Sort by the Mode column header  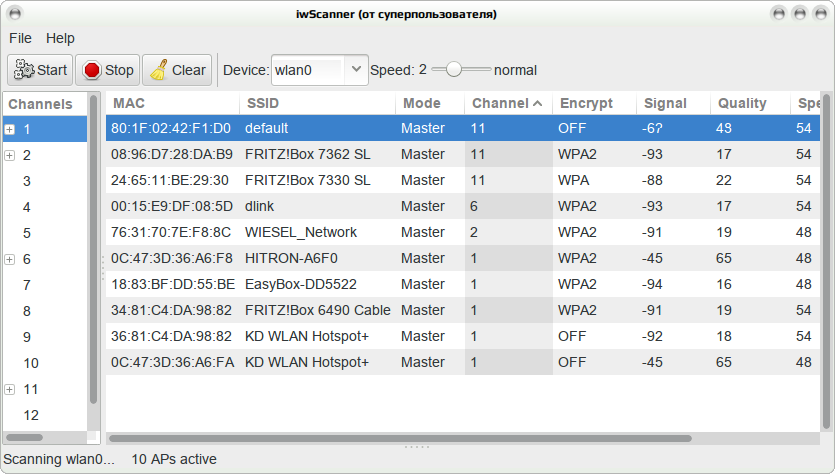point(430,103)
